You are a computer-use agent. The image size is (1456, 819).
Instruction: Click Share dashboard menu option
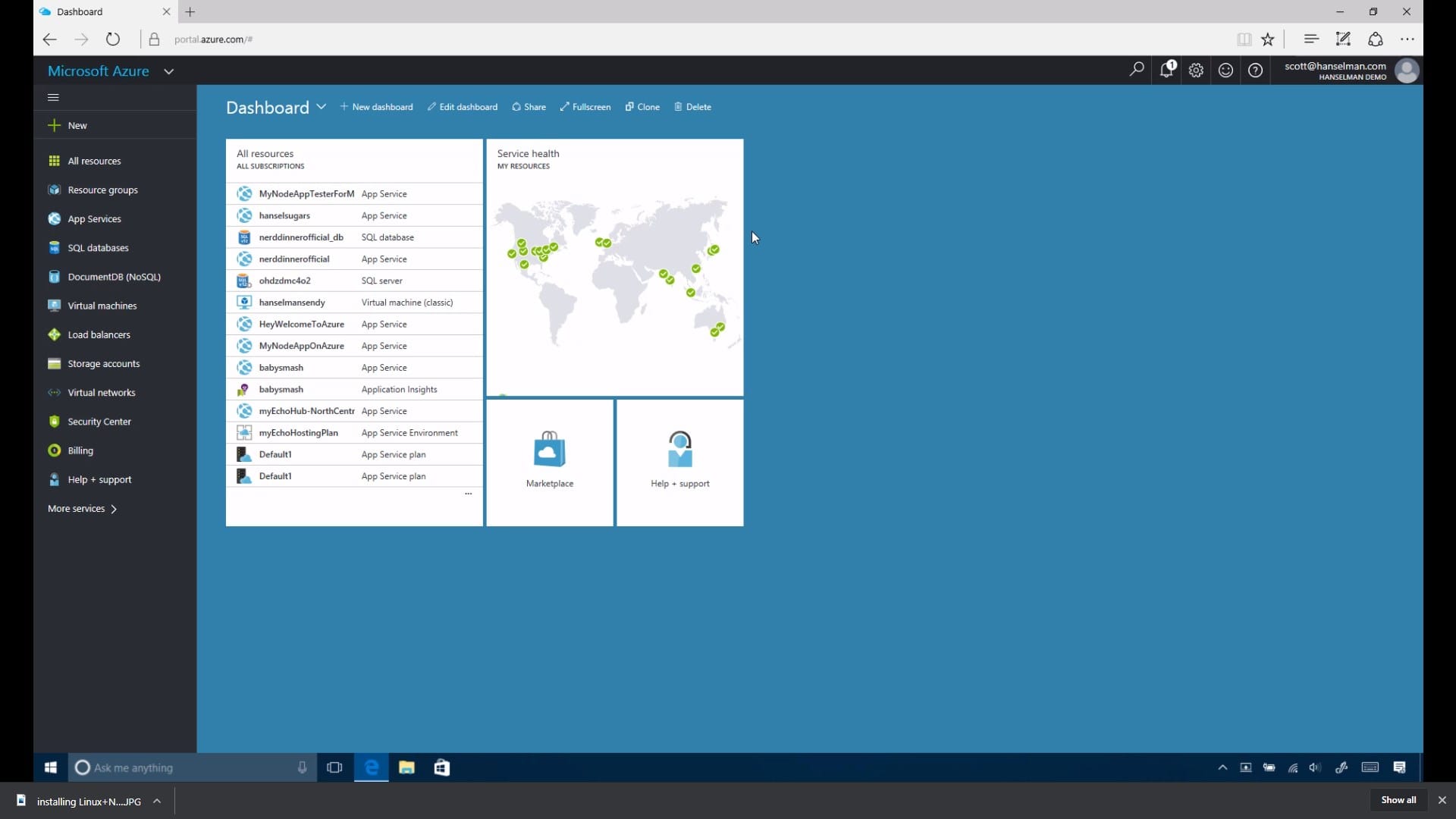(529, 107)
